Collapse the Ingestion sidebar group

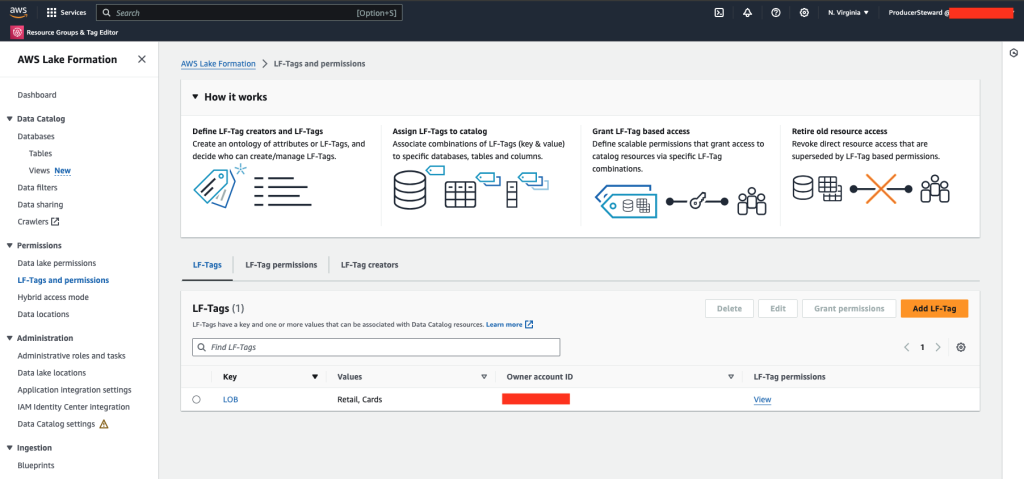[9, 448]
